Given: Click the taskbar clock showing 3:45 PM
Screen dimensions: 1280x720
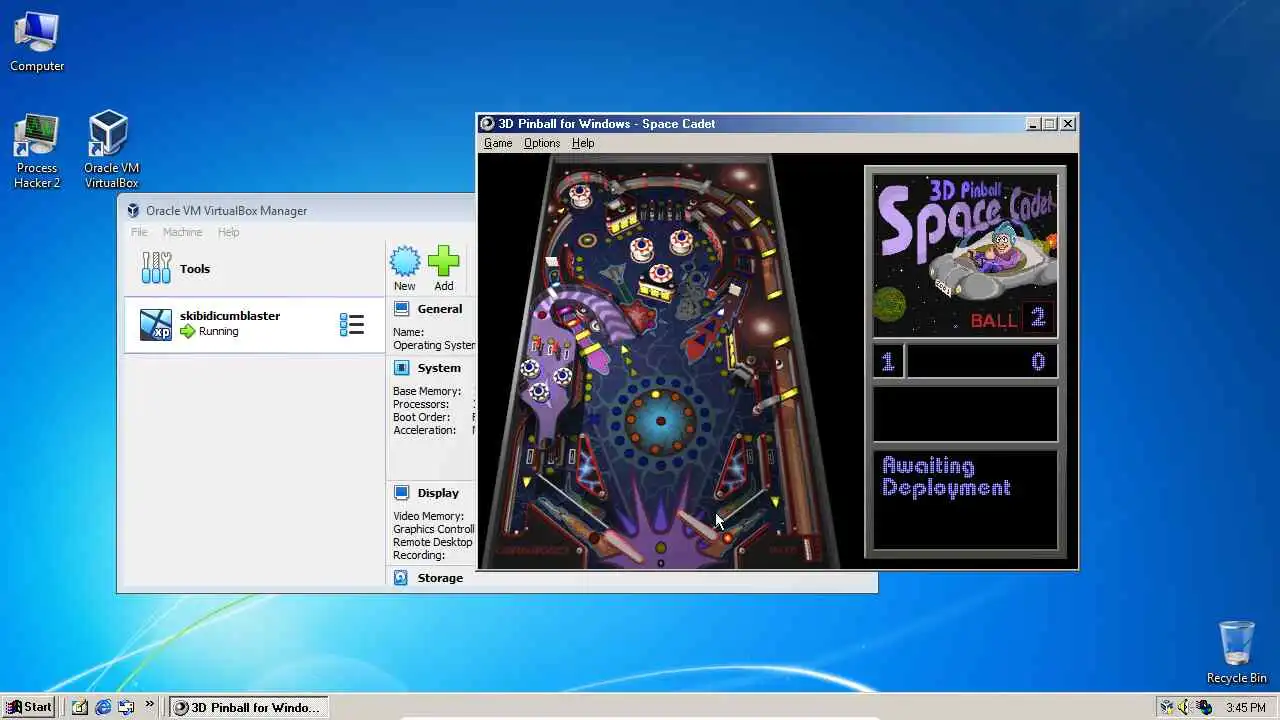Looking at the screenshot, I should [1246, 707].
